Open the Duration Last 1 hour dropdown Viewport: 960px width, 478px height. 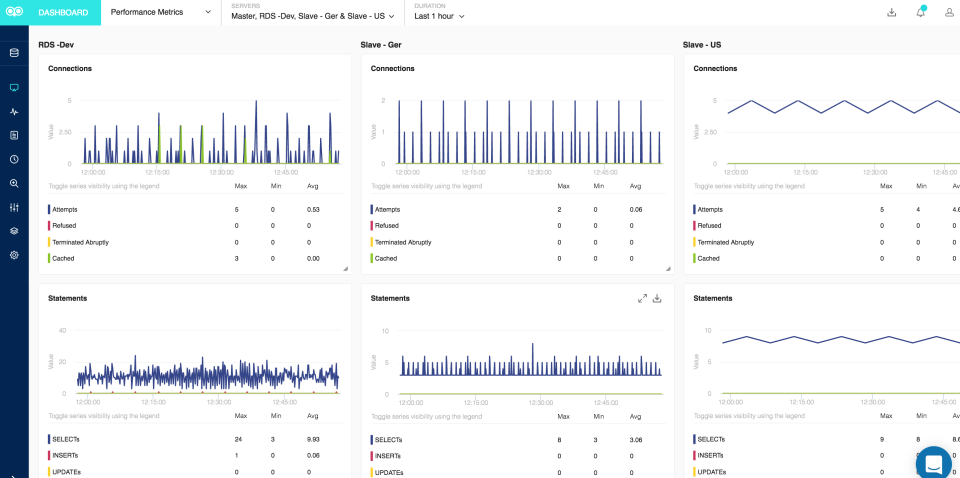click(x=440, y=16)
